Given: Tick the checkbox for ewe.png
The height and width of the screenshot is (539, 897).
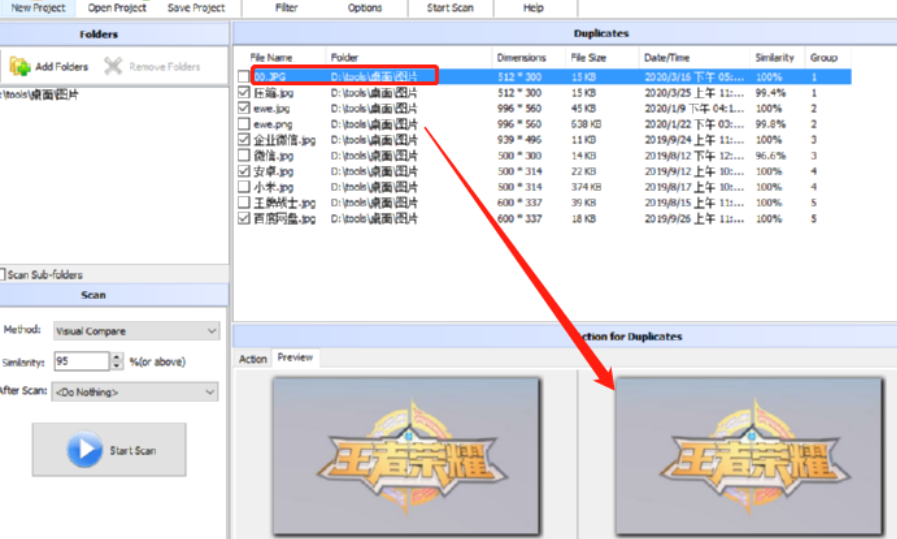Looking at the screenshot, I should [244, 124].
